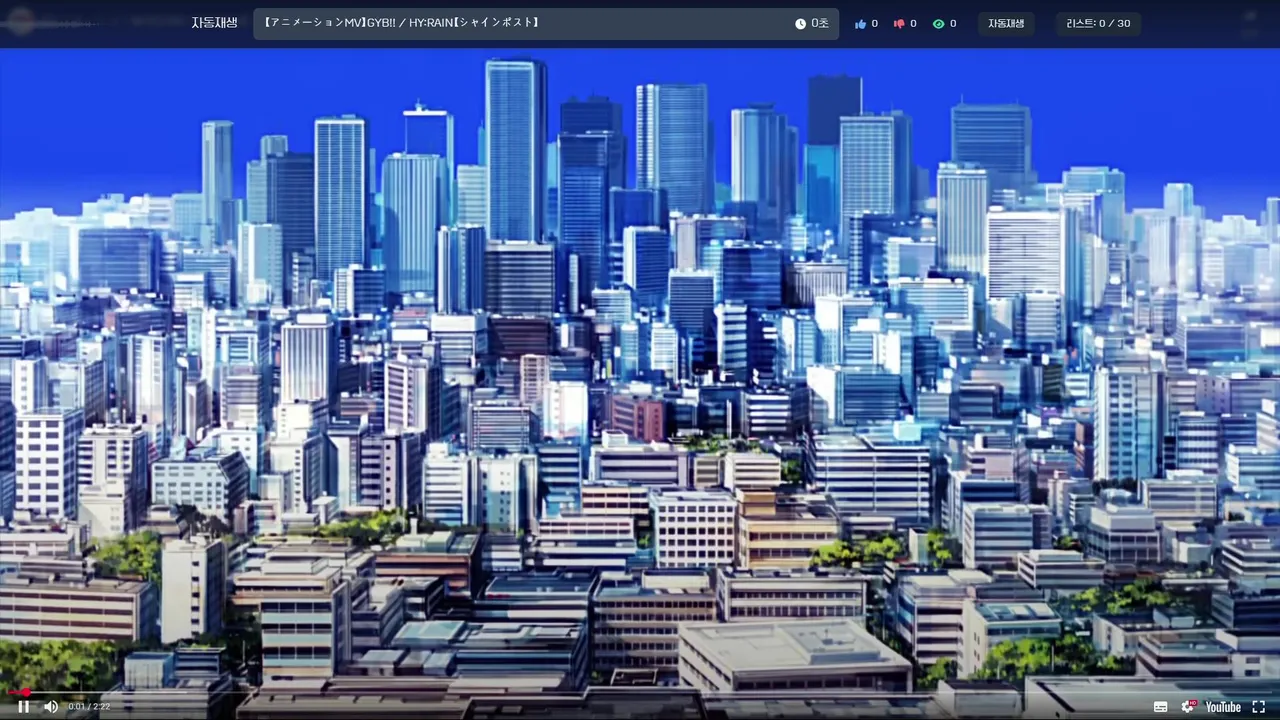This screenshot has height=720, width=1280.
Task: Toggle subtitles captions button
Action: coord(1161,707)
